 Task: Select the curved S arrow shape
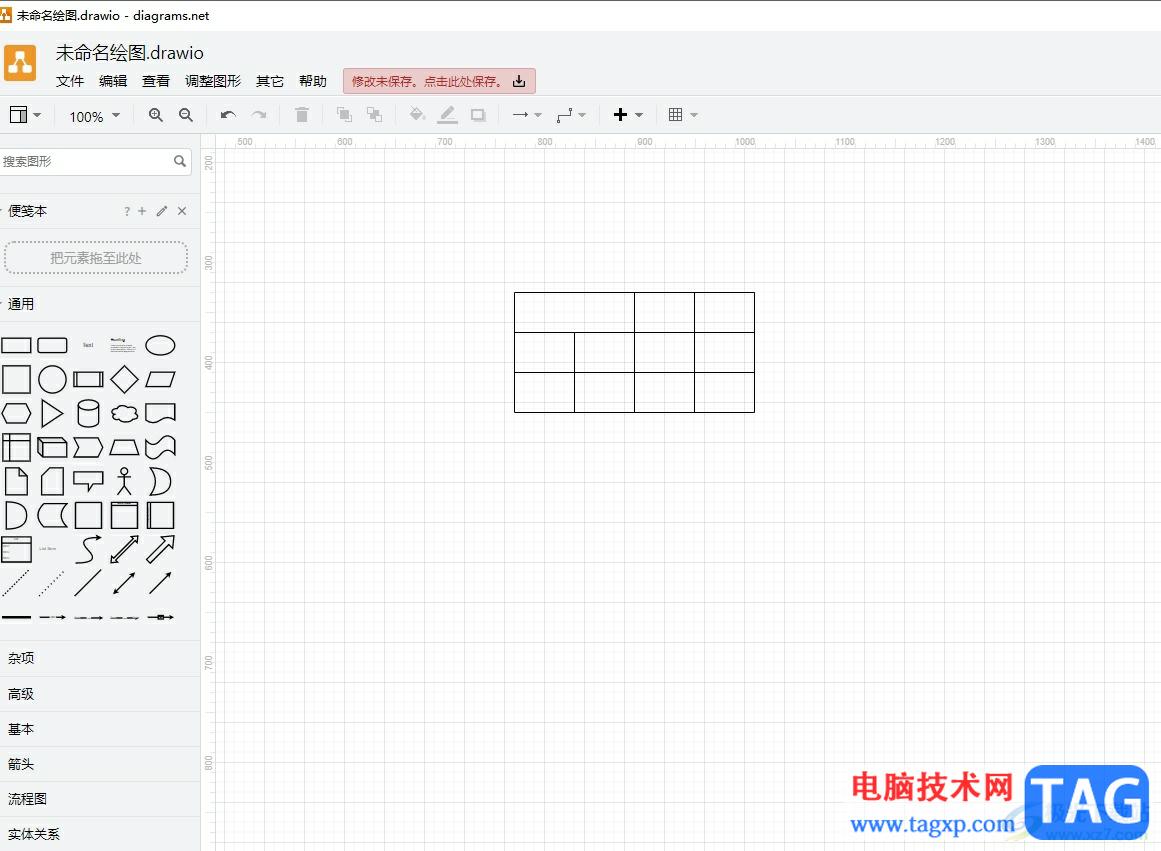pyautogui.click(x=88, y=550)
